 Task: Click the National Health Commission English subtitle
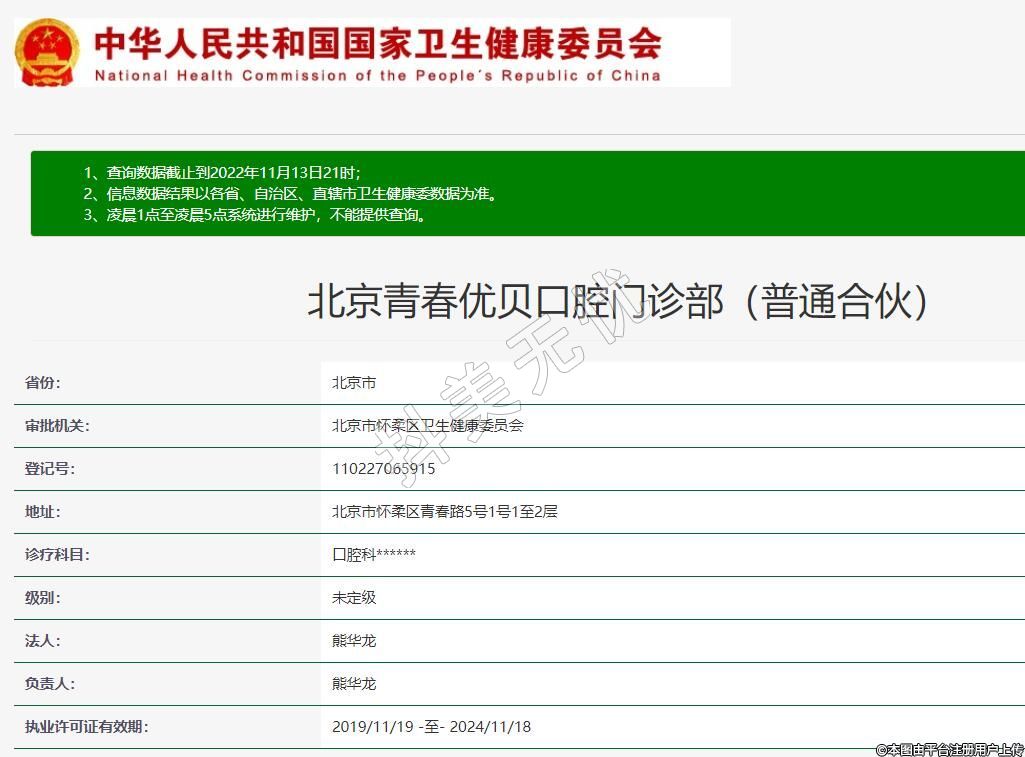[x=378, y=76]
